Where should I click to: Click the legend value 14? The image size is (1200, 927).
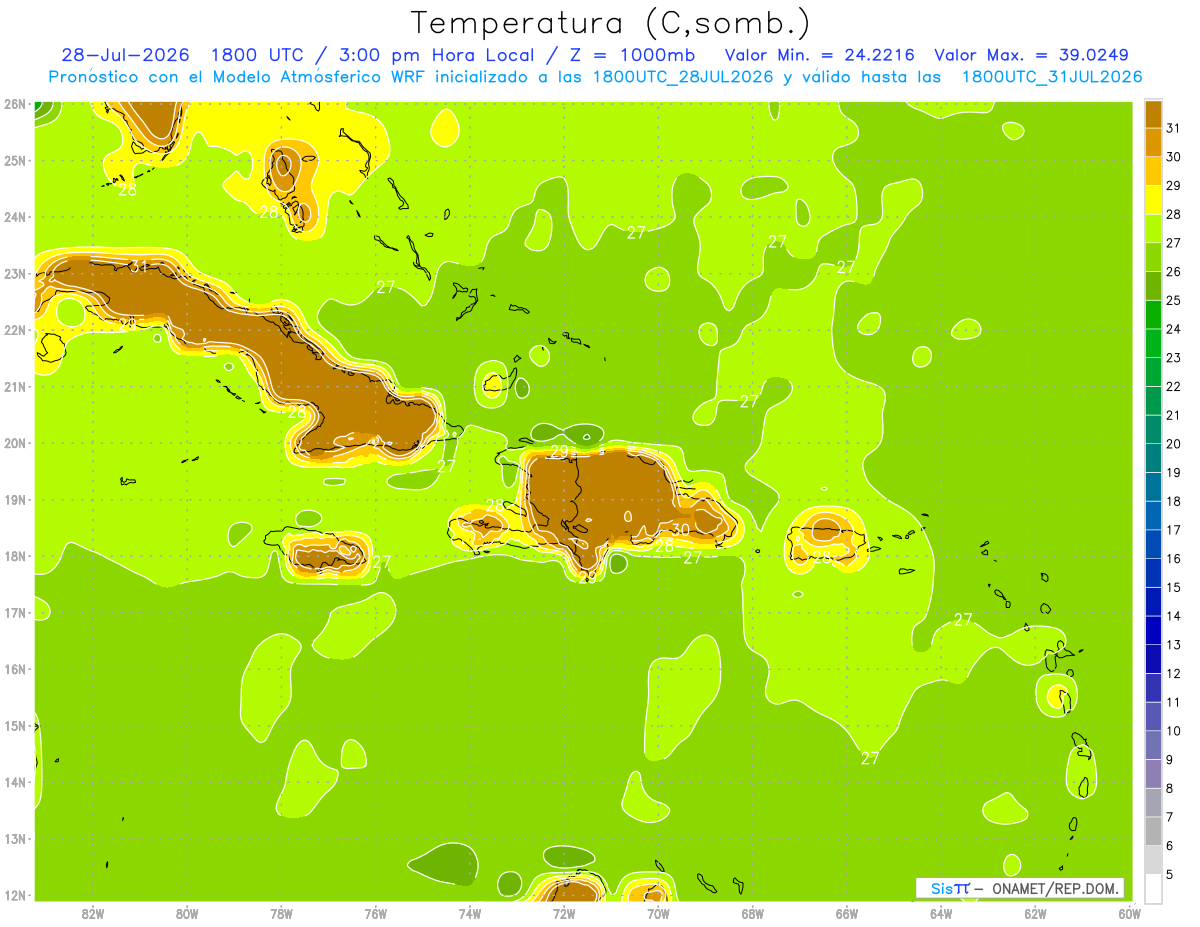pyautogui.click(x=1174, y=616)
